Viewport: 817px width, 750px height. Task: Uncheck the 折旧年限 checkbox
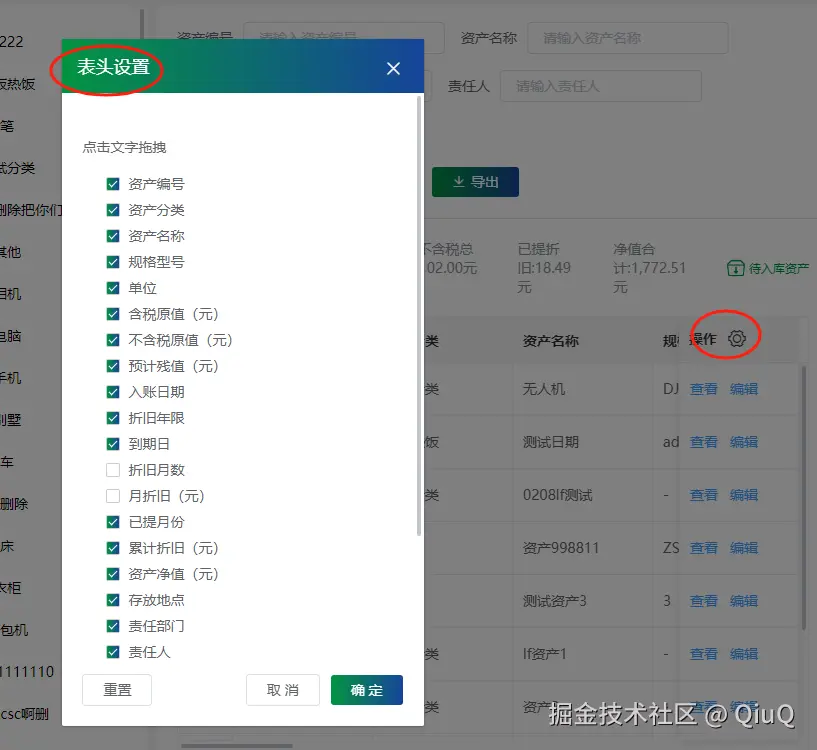pyautogui.click(x=113, y=418)
